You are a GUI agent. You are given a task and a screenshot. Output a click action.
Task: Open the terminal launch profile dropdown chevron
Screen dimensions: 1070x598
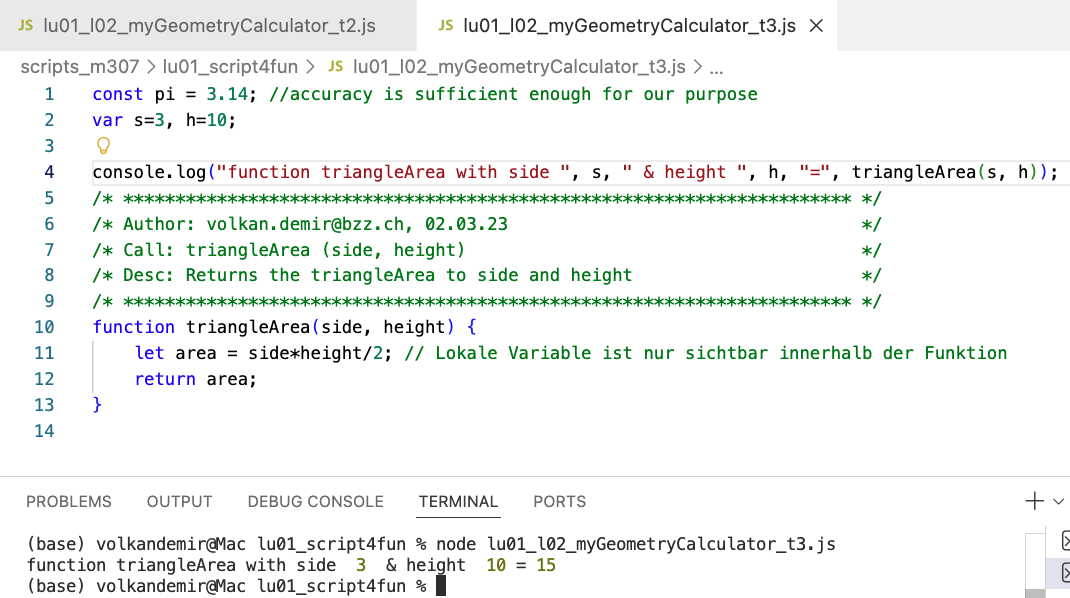1058,501
